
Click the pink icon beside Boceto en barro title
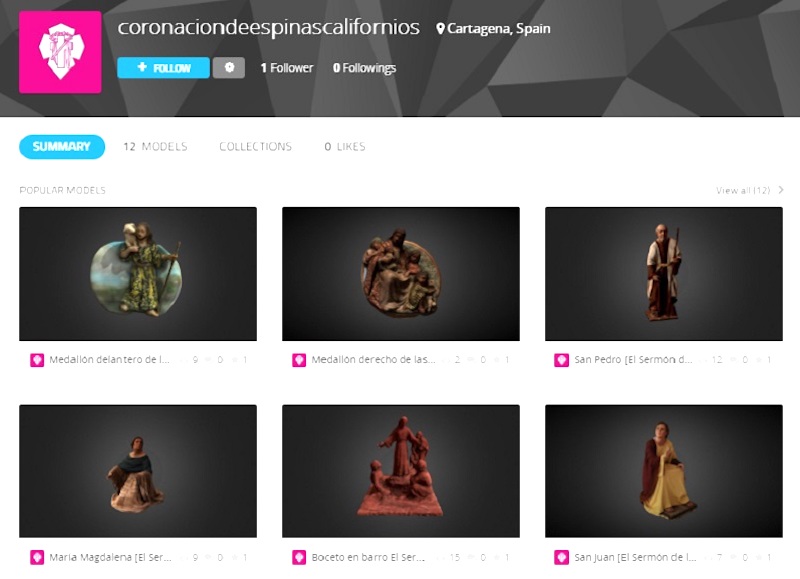[299, 557]
